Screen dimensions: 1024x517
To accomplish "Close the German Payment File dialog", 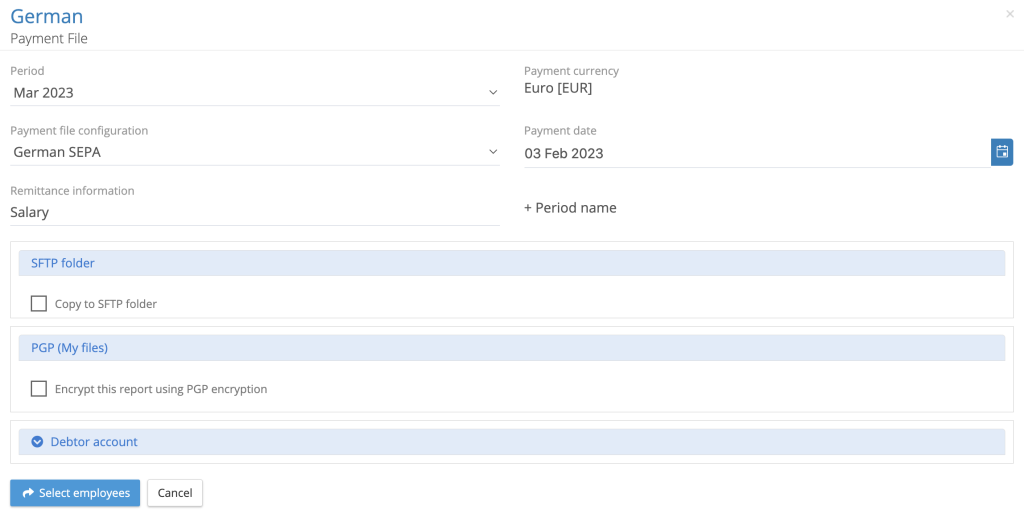I will pyautogui.click(x=1009, y=14).
